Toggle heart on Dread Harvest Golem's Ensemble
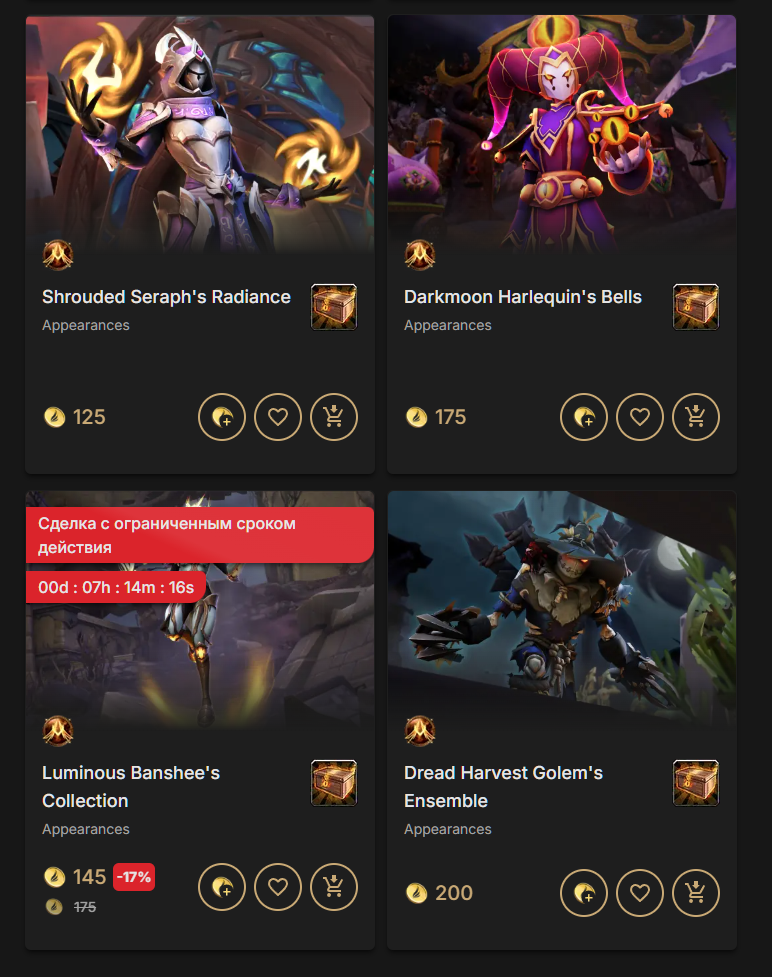 pos(640,893)
